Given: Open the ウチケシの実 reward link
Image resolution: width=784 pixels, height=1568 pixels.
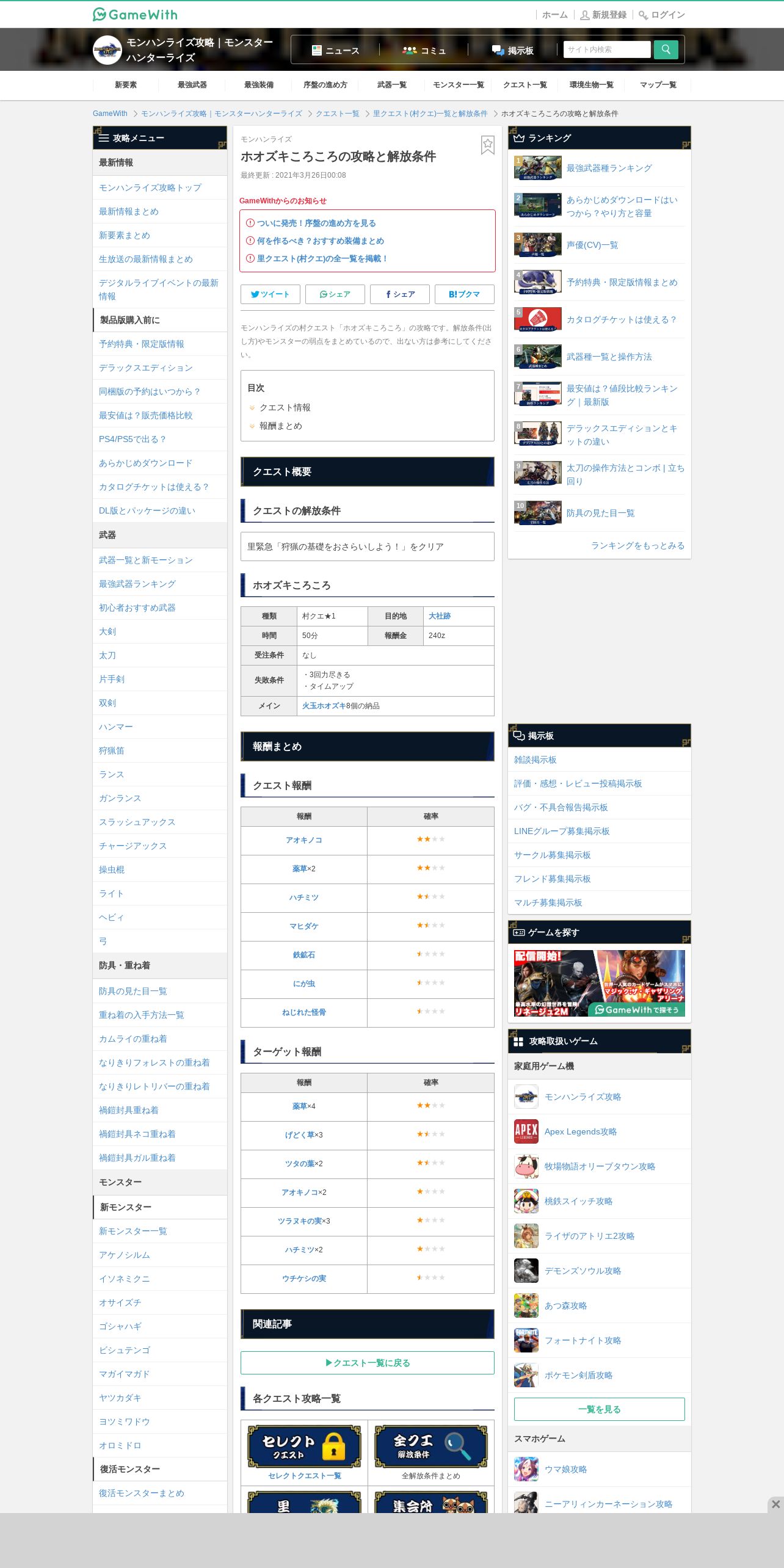Looking at the screenshot, I should 304,1278.
